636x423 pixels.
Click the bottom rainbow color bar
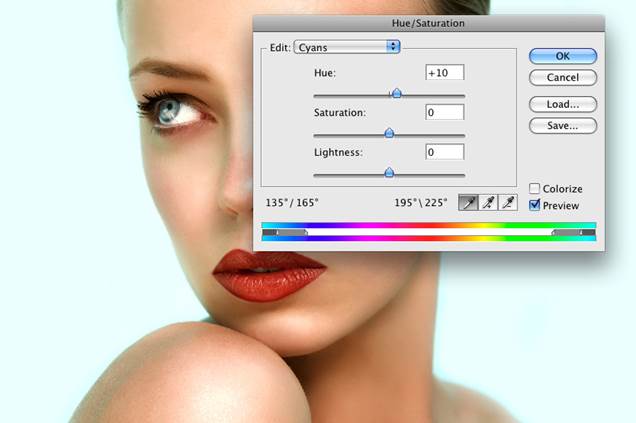[429, 238]
